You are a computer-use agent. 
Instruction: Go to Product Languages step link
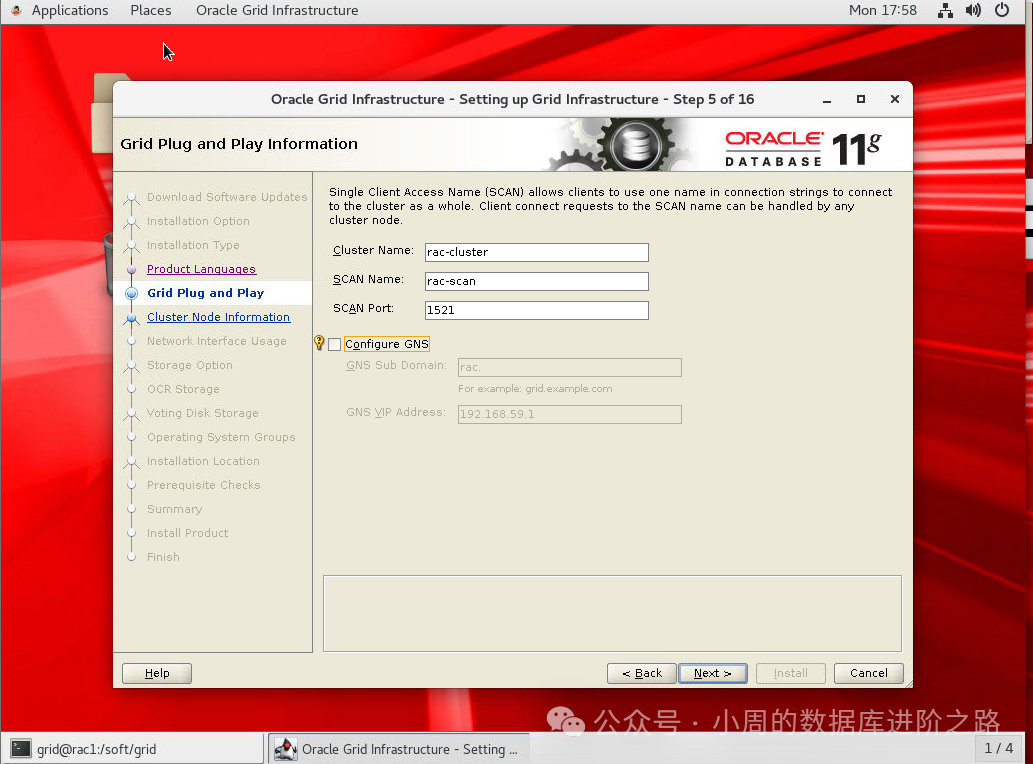[x=202, y=269]
